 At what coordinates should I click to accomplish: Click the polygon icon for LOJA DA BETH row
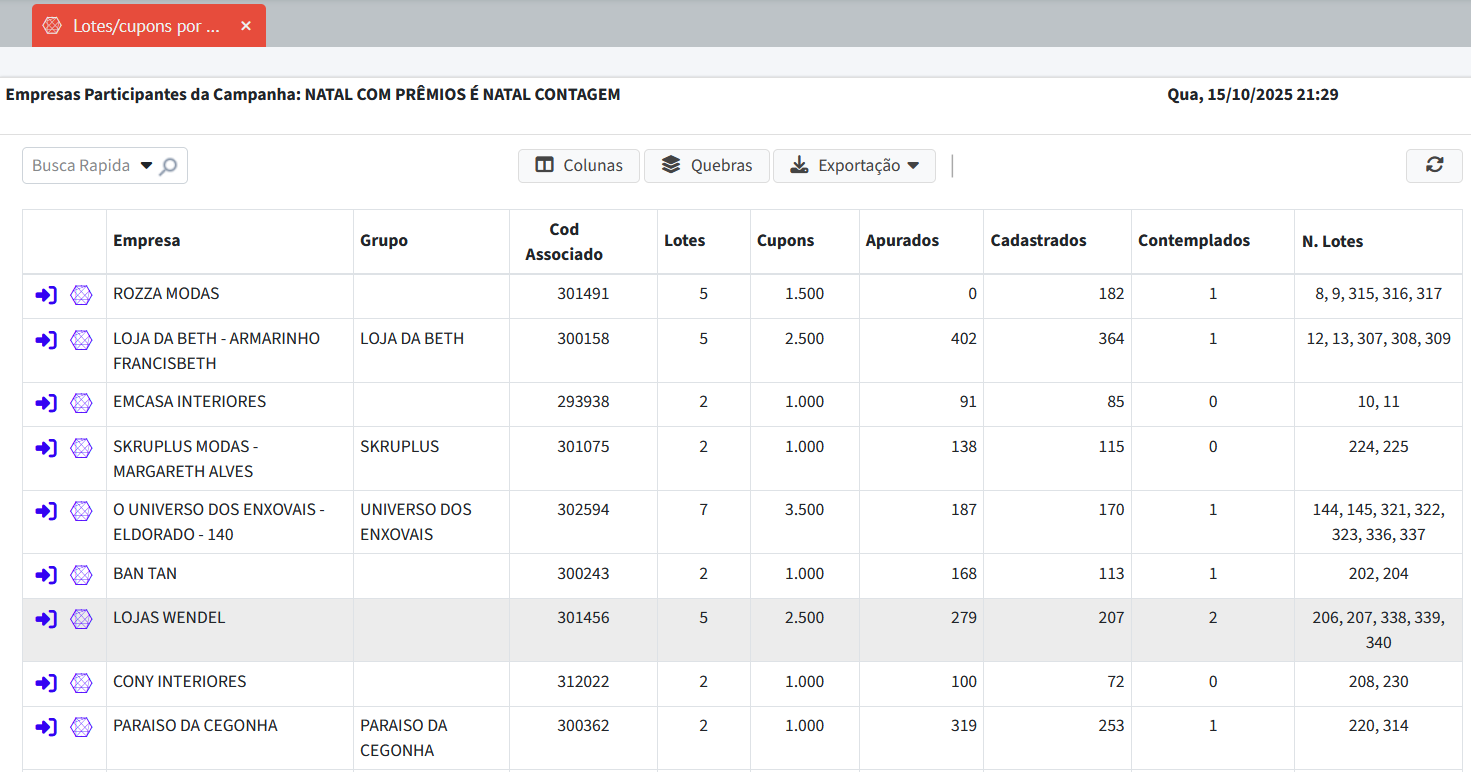pyautogui.click(x=81, y=340)
